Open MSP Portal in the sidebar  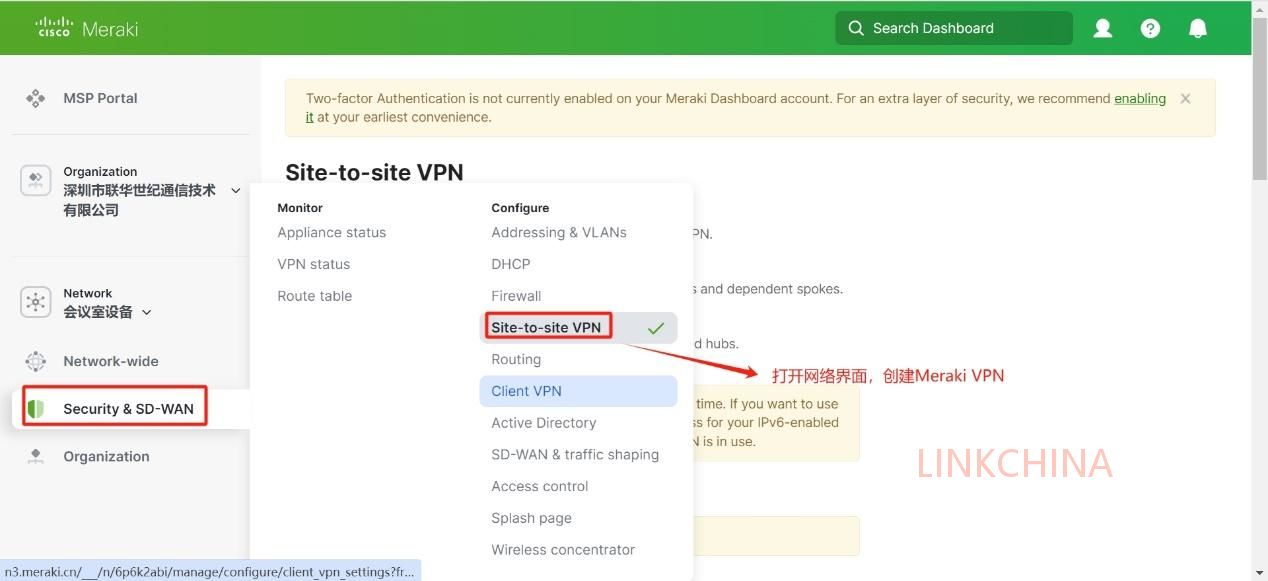pos(100,98)
